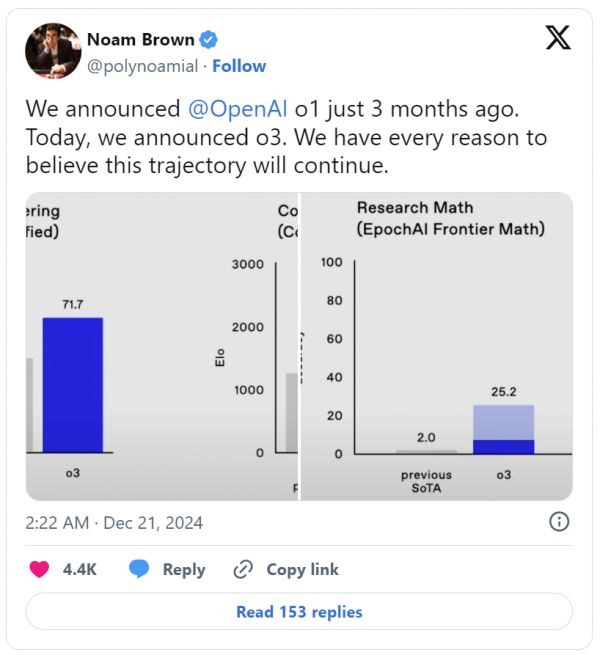Click the dark blue o3 bar in math chart
This screenshot has height=655, width=600.
click(x=503, y=446)
